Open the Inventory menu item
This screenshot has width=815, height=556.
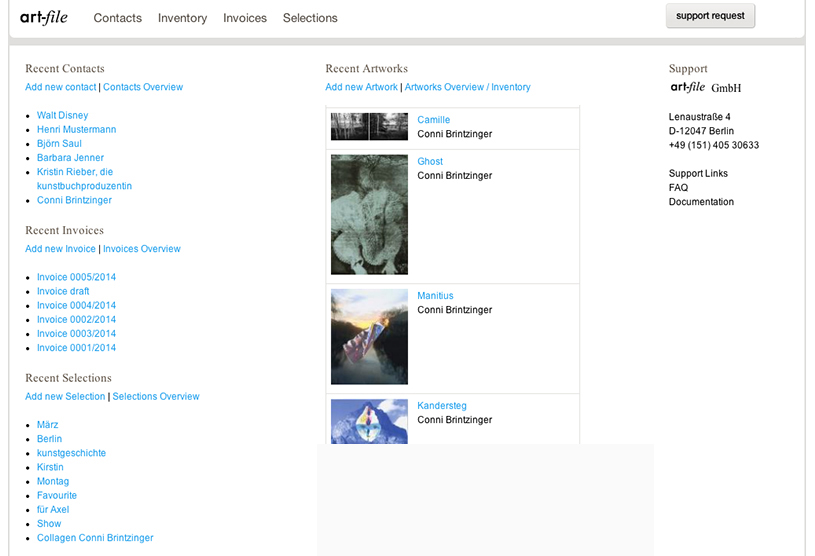[182, 18]
